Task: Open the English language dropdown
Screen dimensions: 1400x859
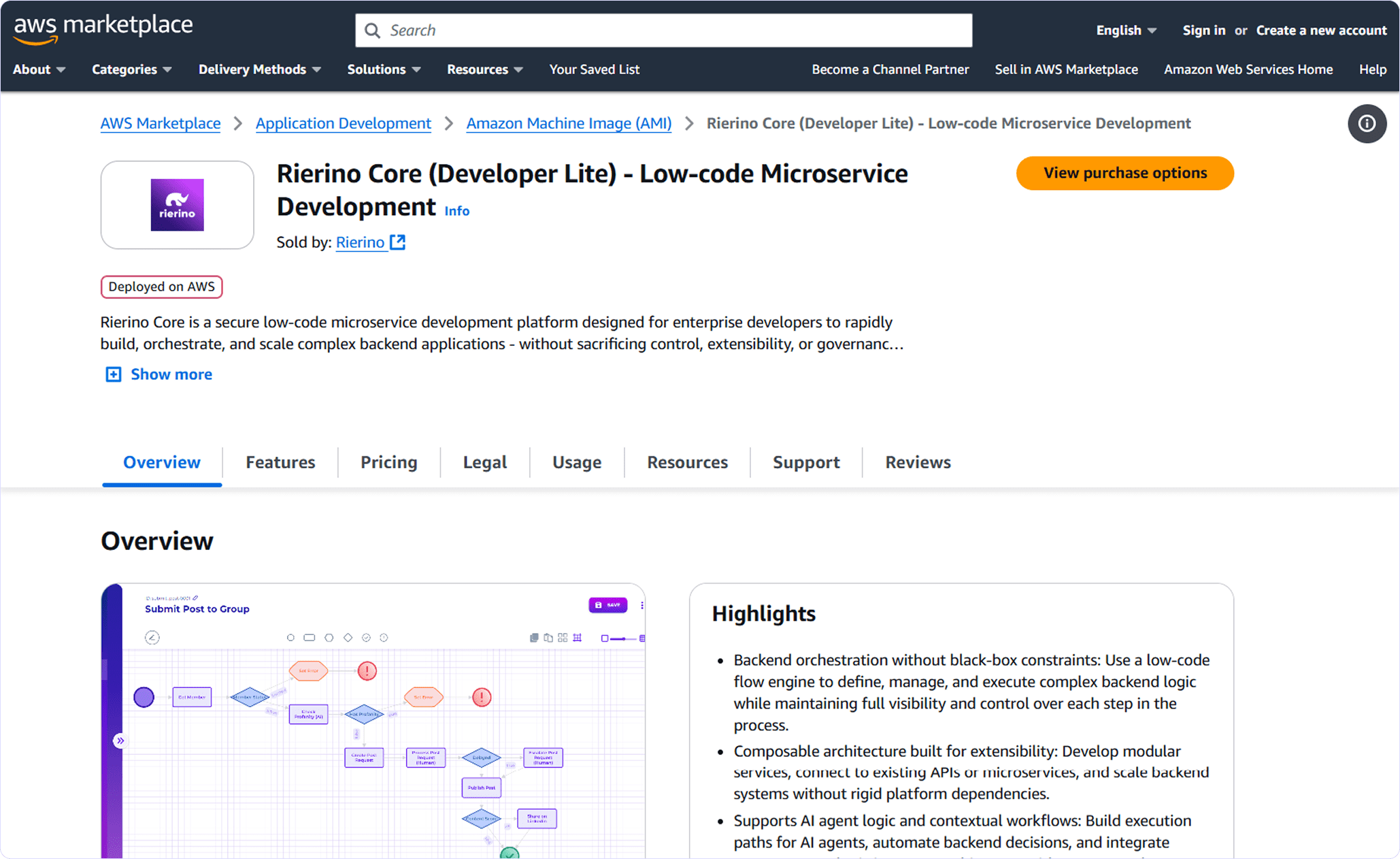Action: [1126, 31]
